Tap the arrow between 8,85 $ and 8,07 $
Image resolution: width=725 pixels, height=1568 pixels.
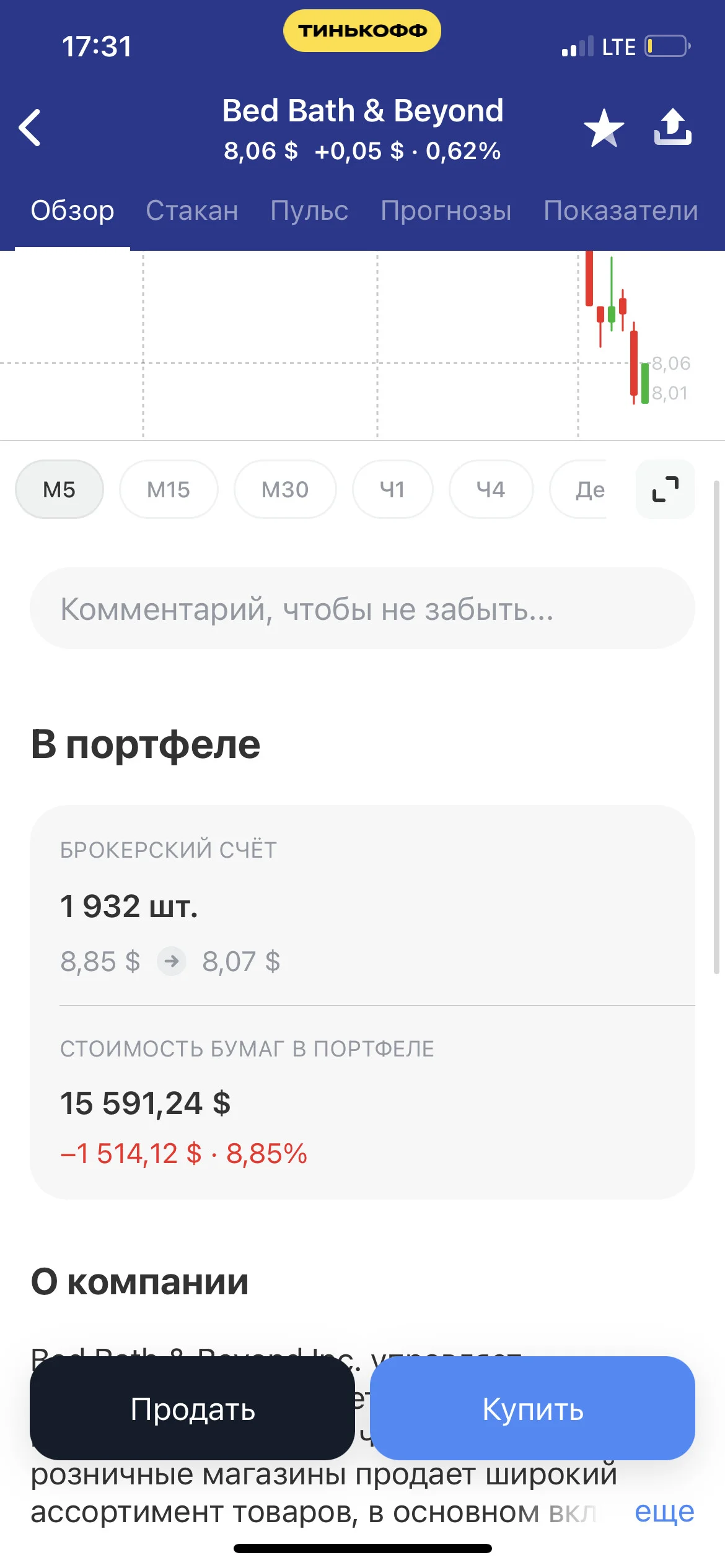(172, 961)
